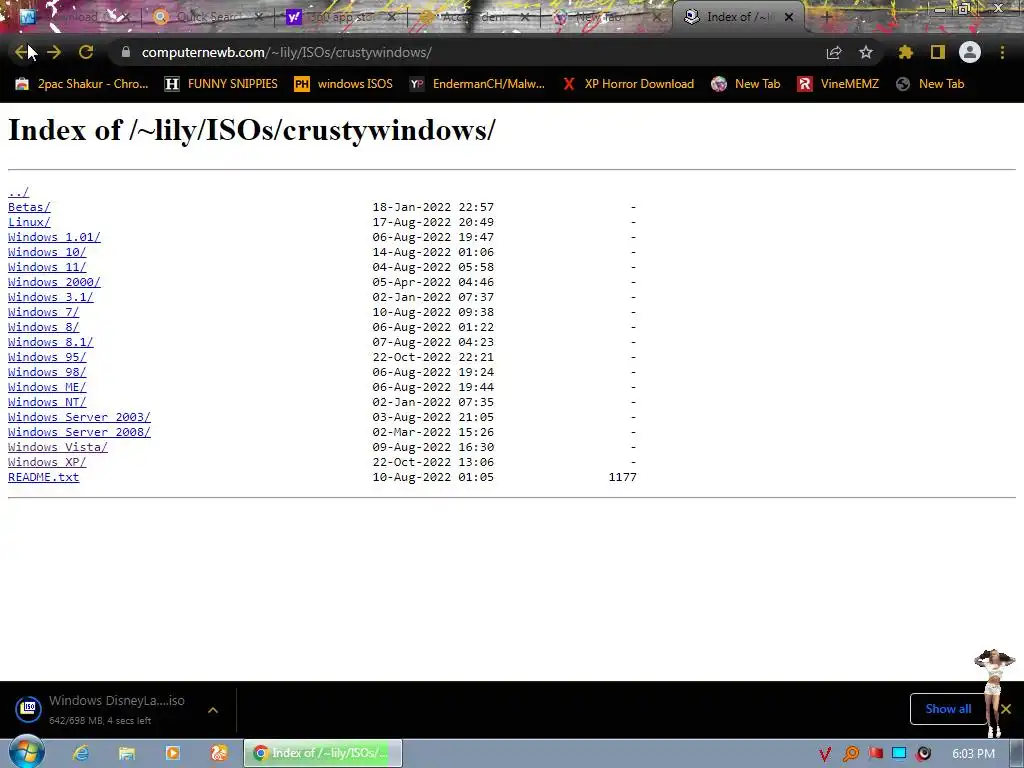Screen dimensions: 1024x768
Task: Close the downloads bar with X
Action: [x=1006, y=709]
